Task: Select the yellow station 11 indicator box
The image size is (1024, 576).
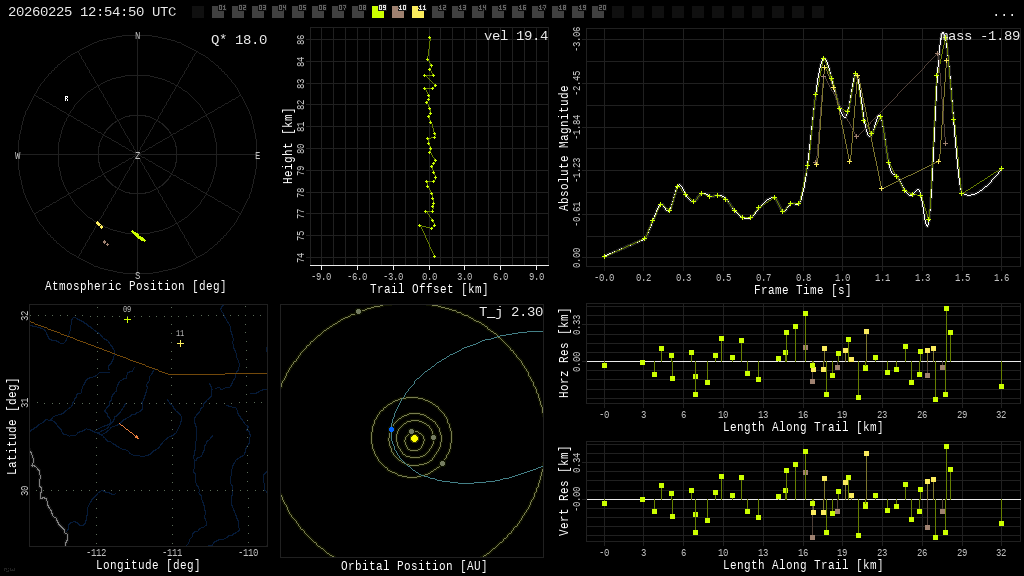Action: 418,12
